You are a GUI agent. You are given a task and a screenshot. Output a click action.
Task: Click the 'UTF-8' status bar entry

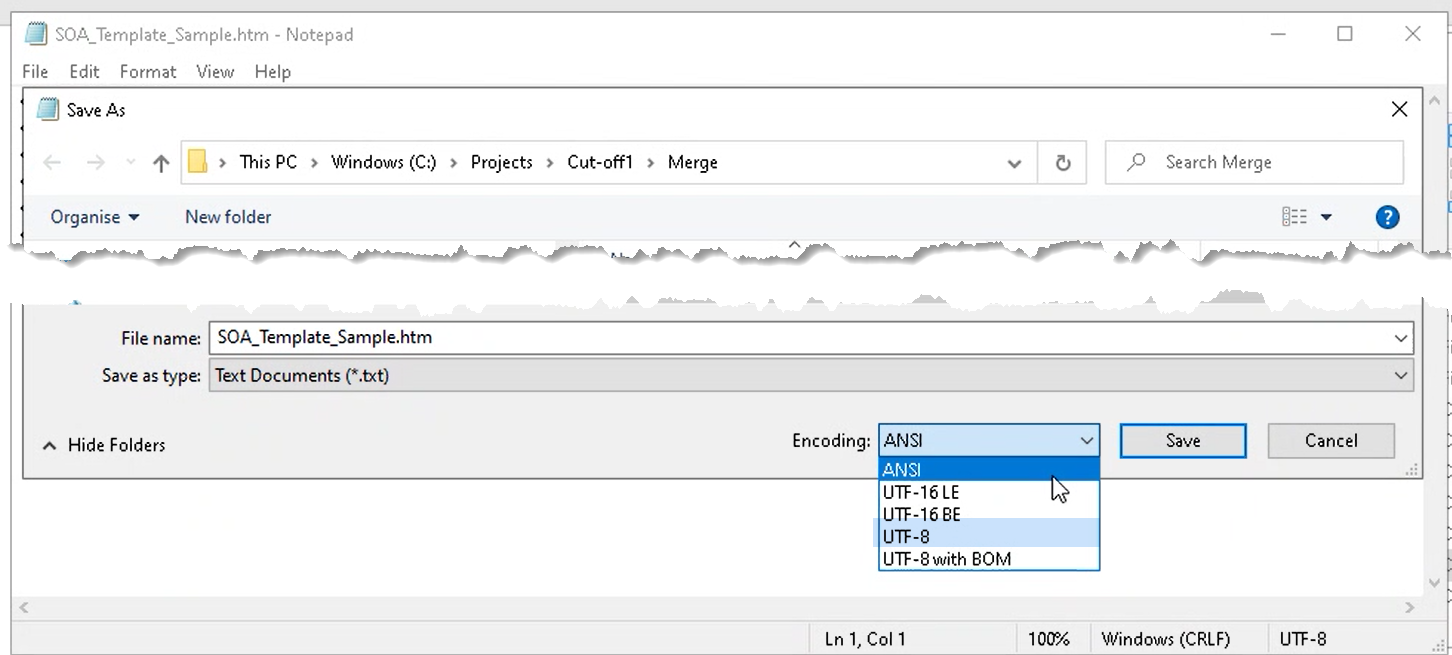(1303, 639)
